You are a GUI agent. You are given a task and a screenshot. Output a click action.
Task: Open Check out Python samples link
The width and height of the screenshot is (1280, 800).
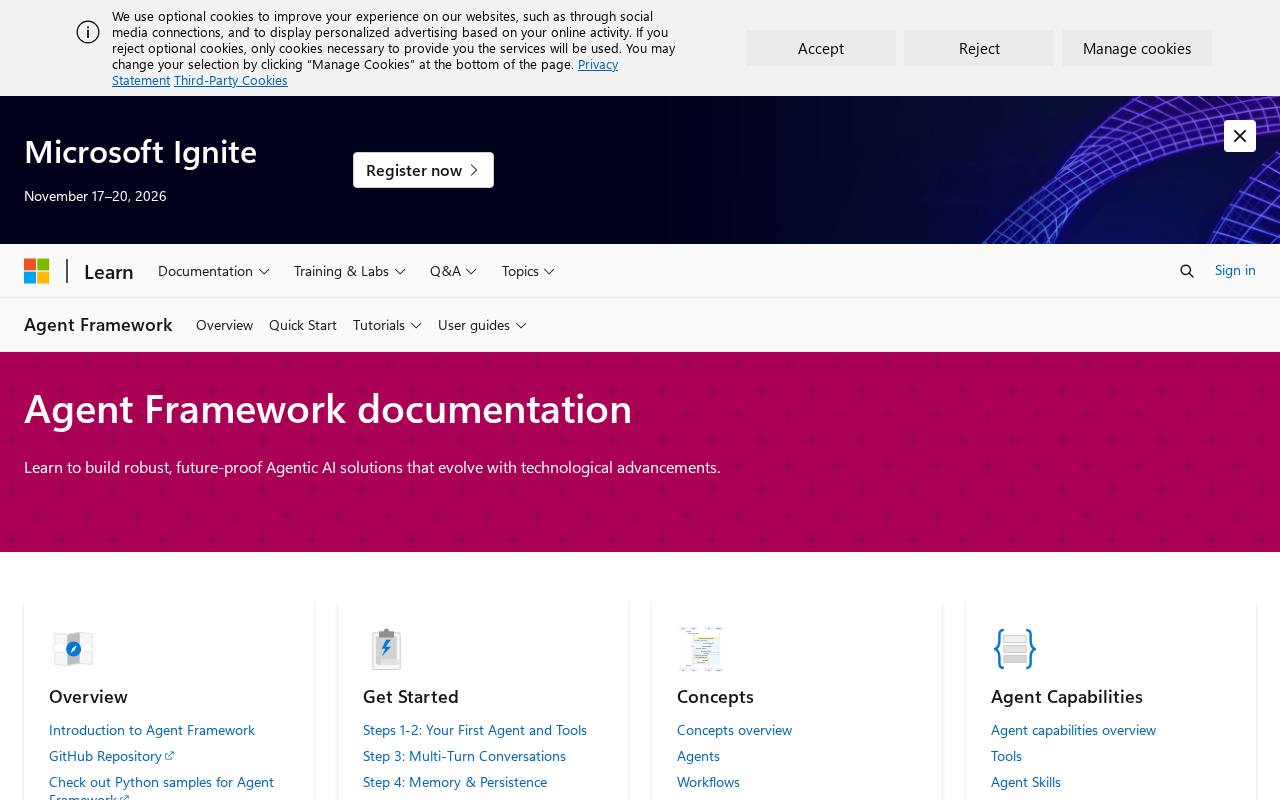161,782
